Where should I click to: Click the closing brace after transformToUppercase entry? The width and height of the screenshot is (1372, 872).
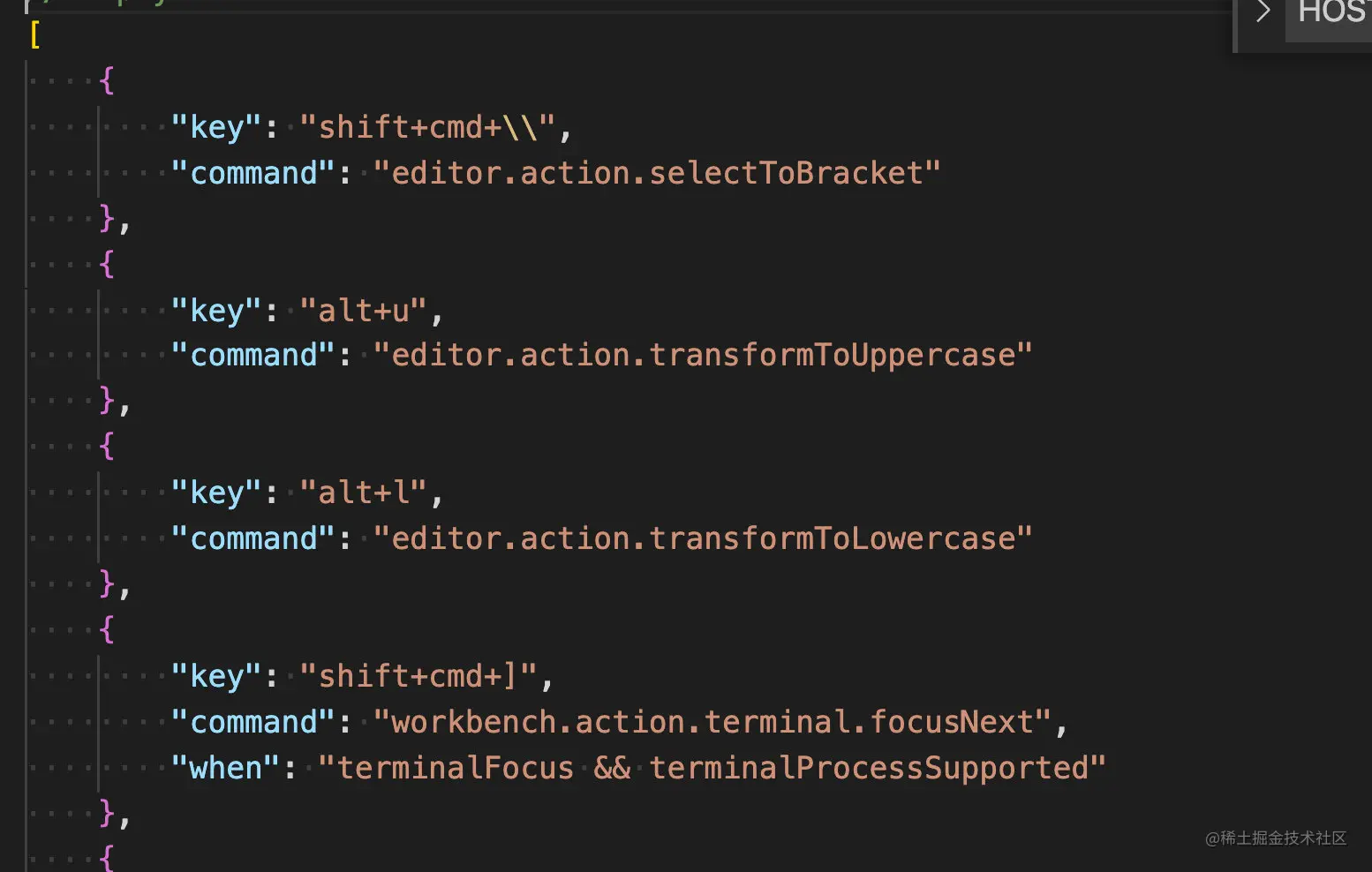click(x=108, y=401)
